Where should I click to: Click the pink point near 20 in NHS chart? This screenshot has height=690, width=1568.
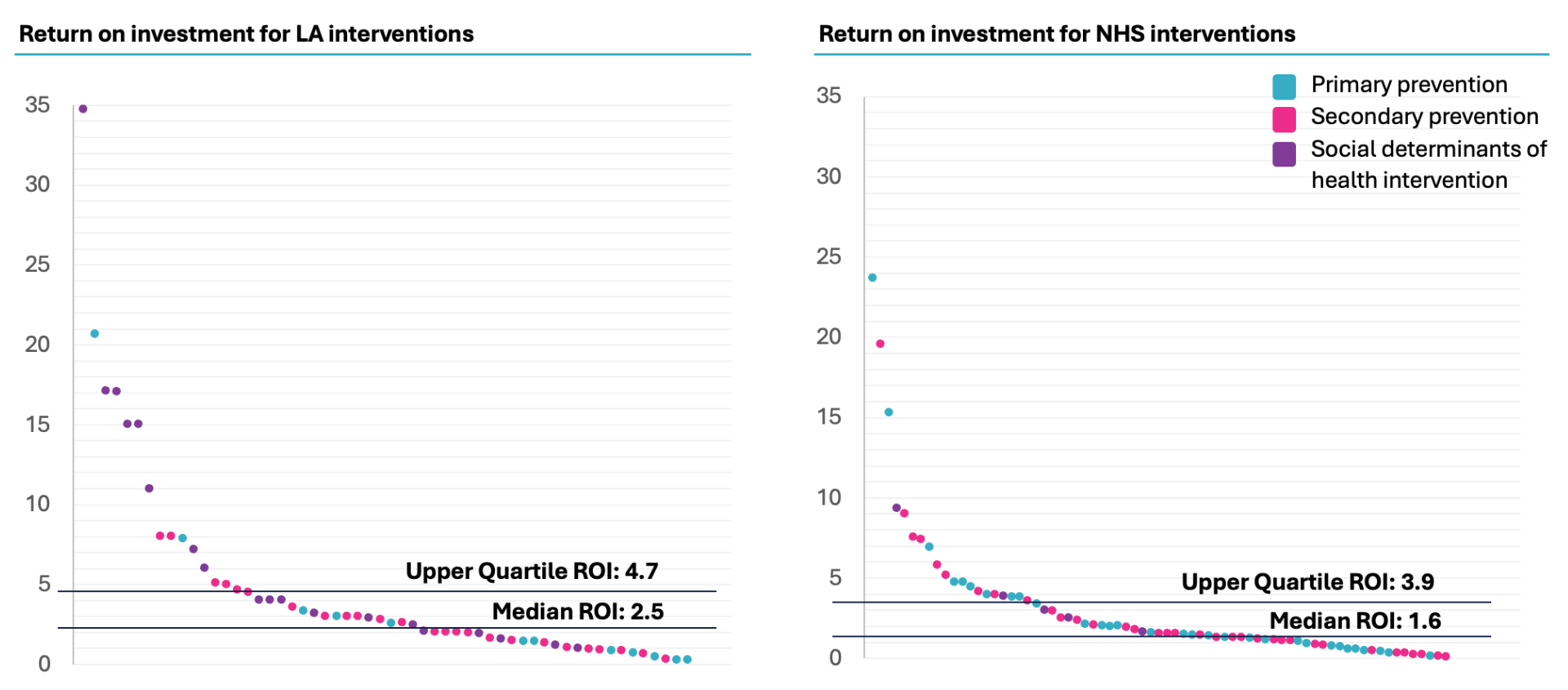coord(880,344)
